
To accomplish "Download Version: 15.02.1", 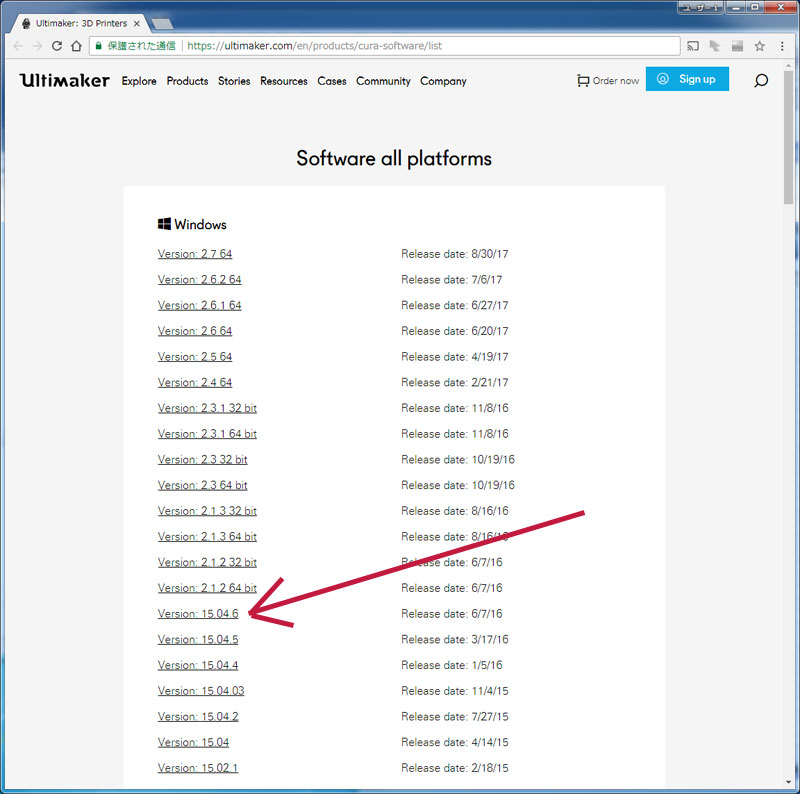I will coord(198,768).
